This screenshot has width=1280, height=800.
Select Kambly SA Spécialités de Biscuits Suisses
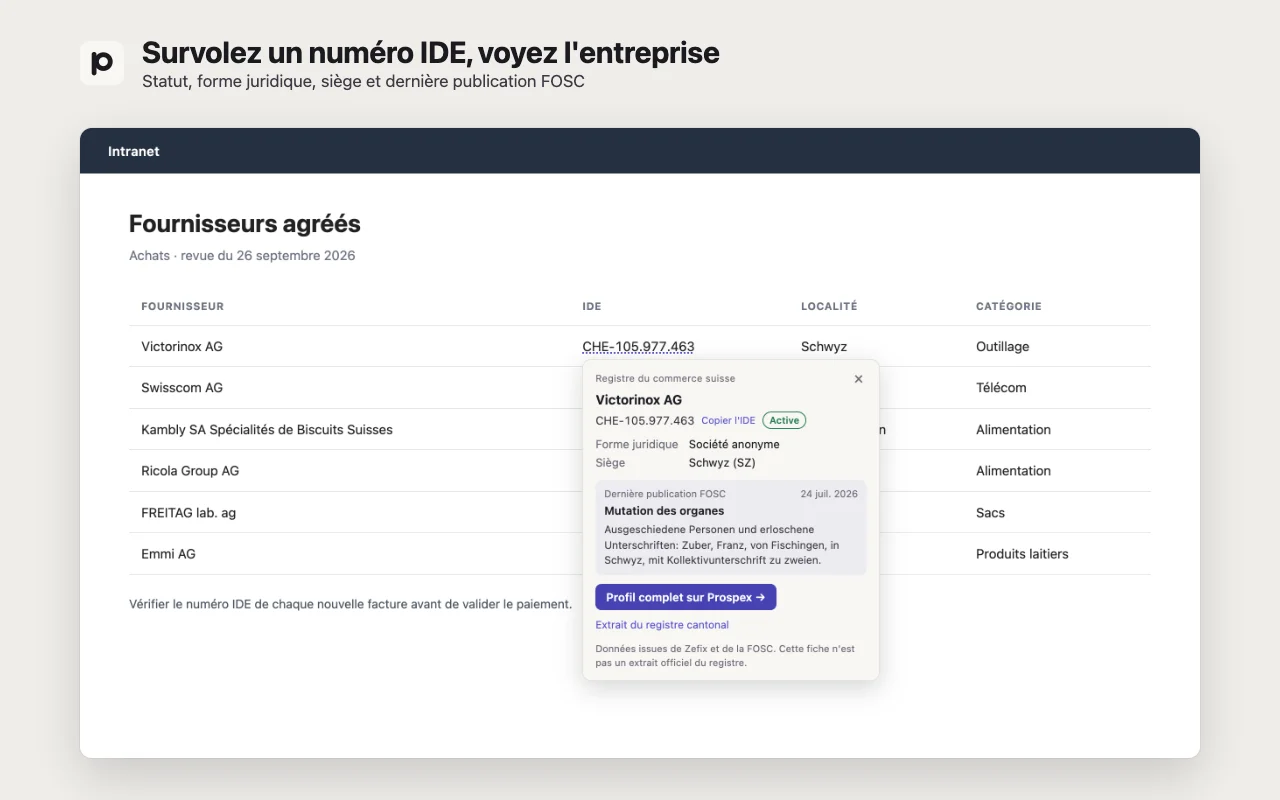(x=267, y=430)
